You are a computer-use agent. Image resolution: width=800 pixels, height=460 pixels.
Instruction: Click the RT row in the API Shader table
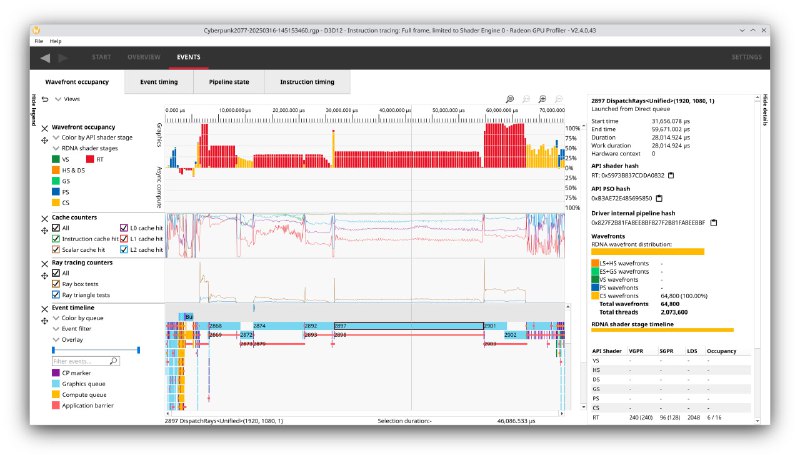pos(670,418)
